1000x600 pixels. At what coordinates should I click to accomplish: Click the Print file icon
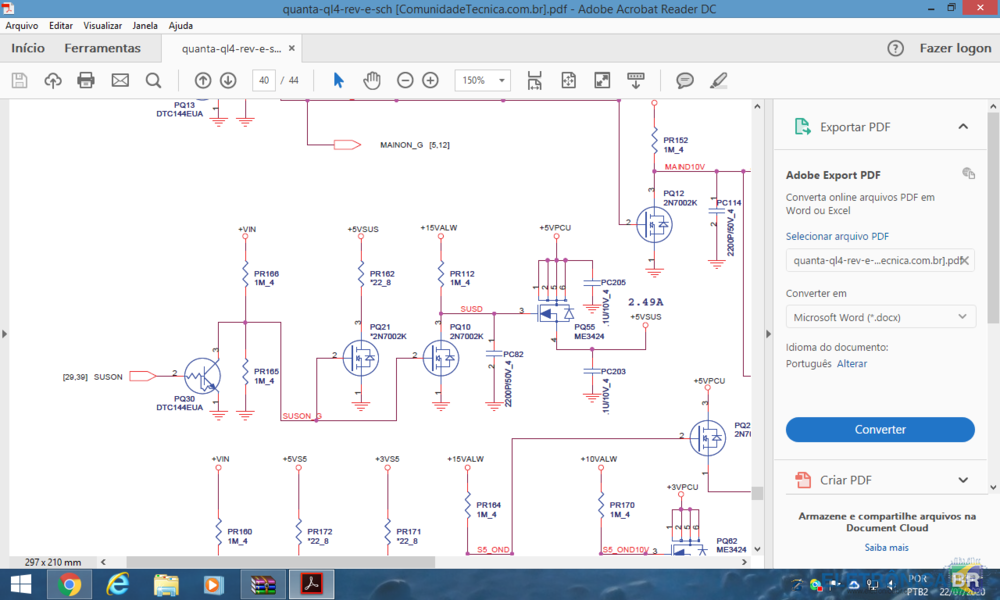(86, 80)
